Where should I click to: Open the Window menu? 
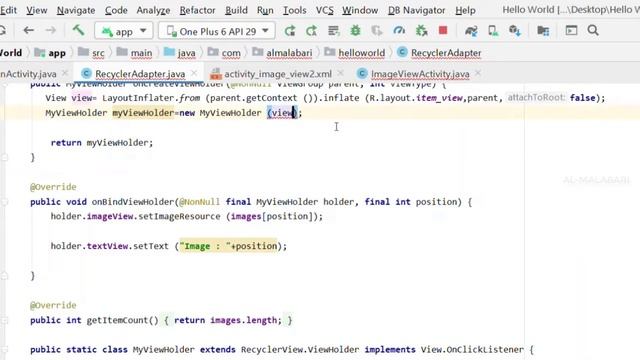tap(360, 10)
